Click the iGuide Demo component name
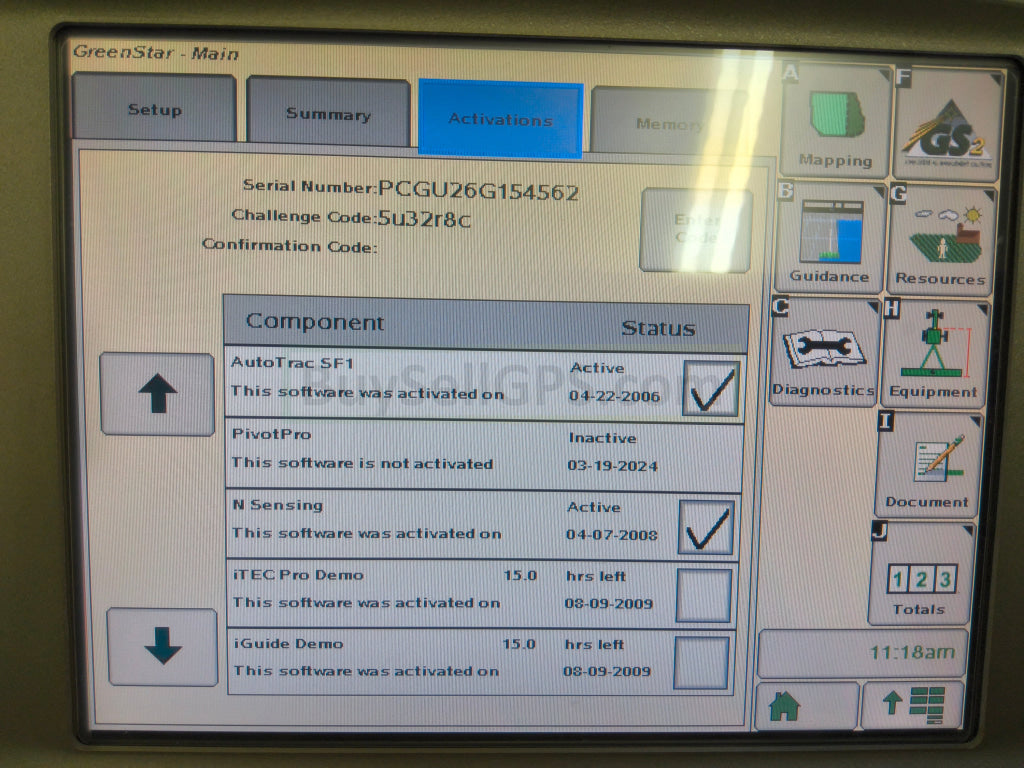This screenshot has width=1024, height=768. pos(288,643)
